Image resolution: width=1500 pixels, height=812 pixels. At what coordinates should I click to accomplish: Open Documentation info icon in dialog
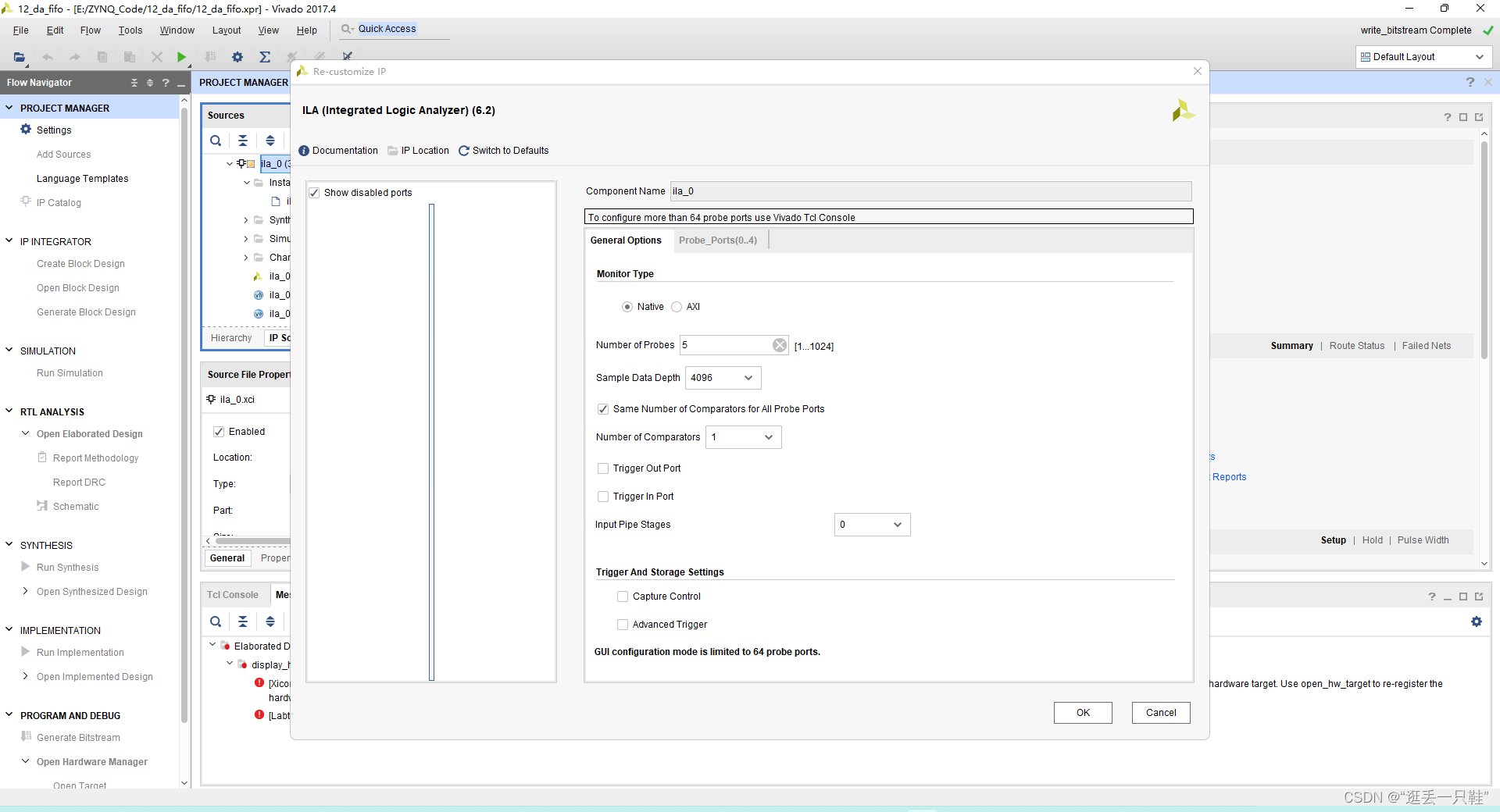304,151
